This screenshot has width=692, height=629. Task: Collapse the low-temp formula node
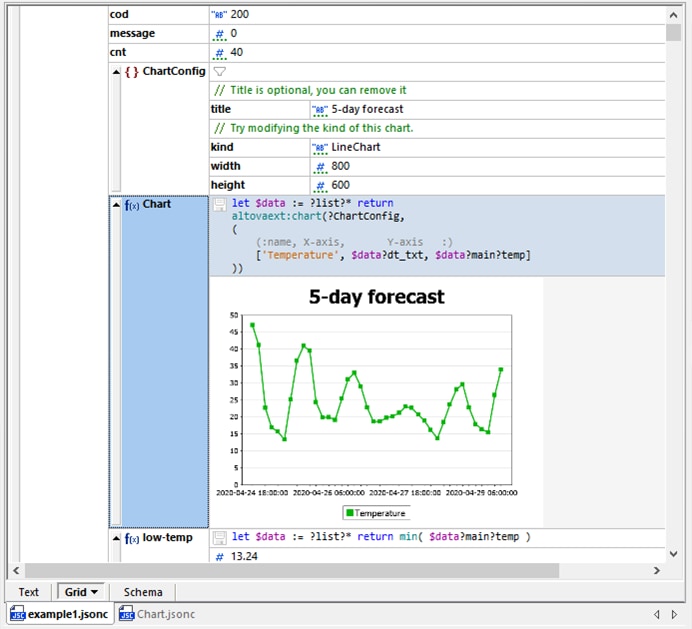point(116,538)
